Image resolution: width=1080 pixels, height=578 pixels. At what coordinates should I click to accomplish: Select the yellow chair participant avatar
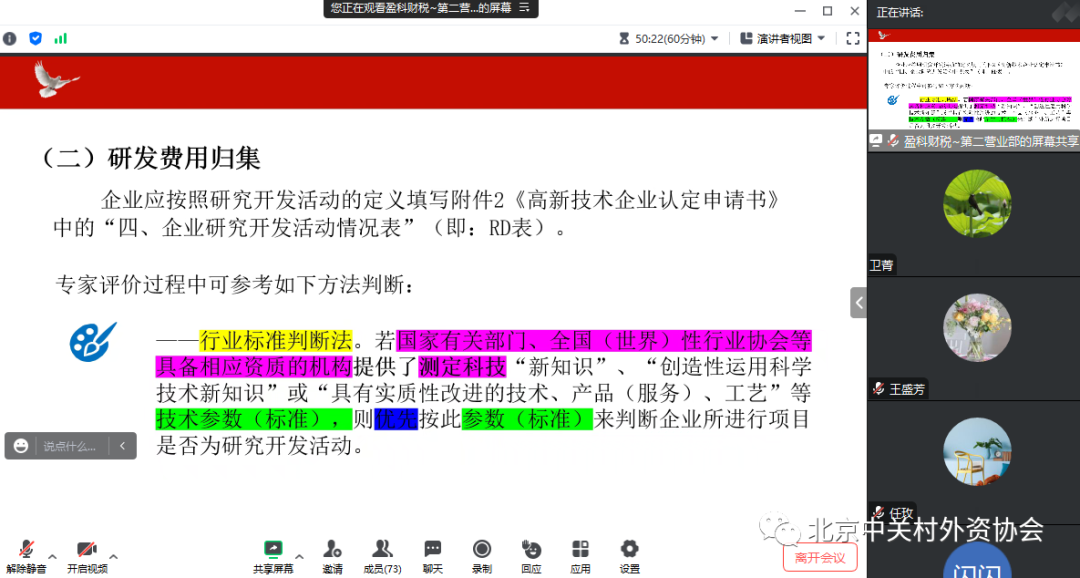[977, 452]
